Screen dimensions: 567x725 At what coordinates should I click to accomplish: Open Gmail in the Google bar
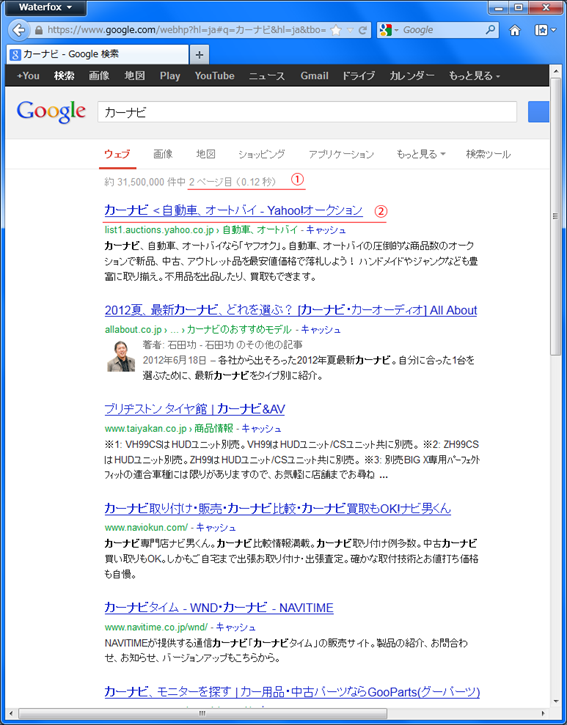click(x=314, y=76)
